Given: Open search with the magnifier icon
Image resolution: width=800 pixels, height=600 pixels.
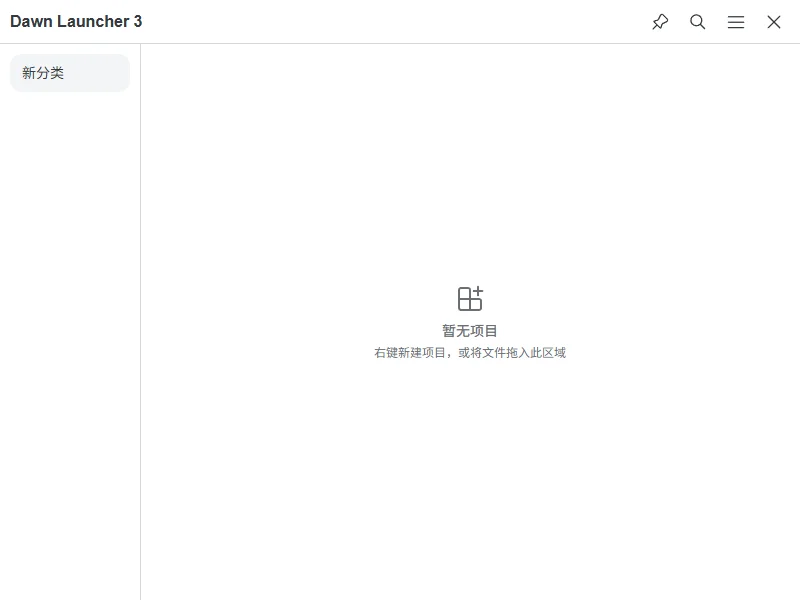Looking at the screenshot, I should 697,22.
